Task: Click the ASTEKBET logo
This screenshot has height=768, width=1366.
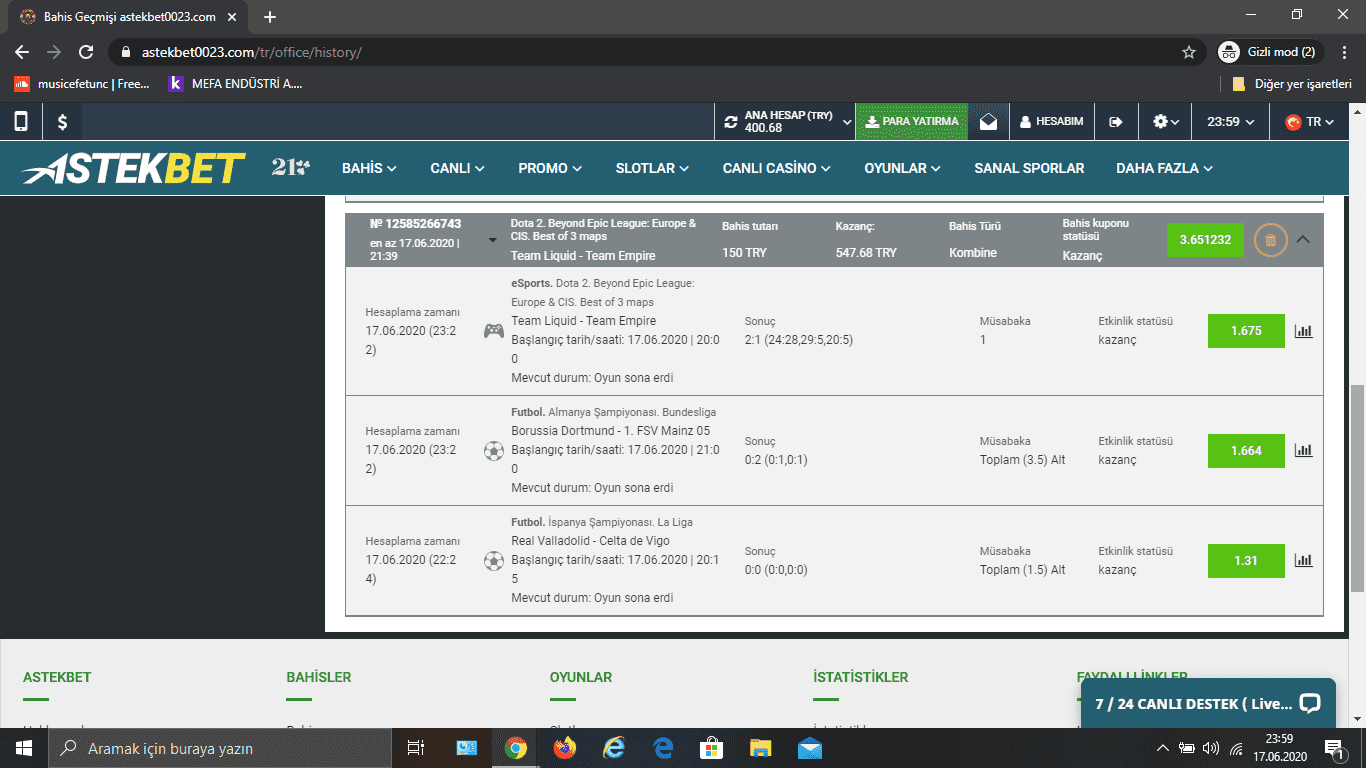Action: point(133,168)
